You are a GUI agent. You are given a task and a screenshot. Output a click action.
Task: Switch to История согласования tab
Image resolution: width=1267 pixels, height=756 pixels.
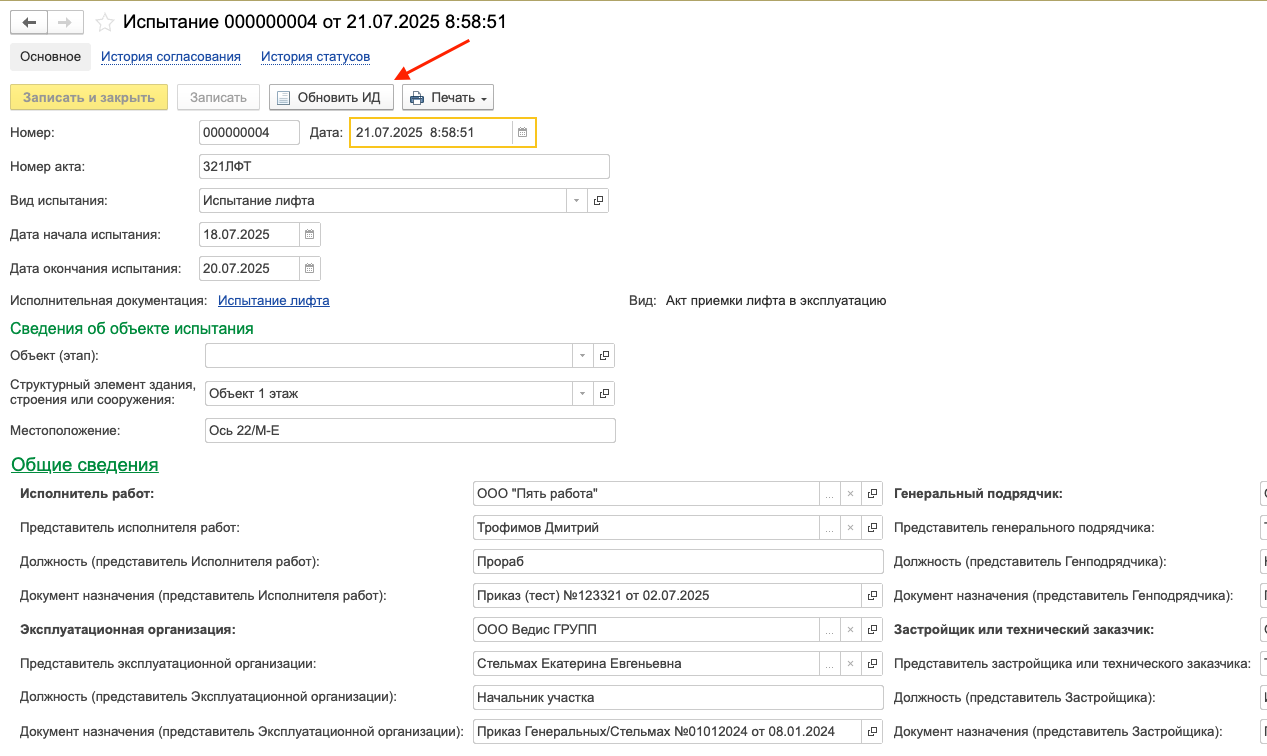click(x=171, y=57)
